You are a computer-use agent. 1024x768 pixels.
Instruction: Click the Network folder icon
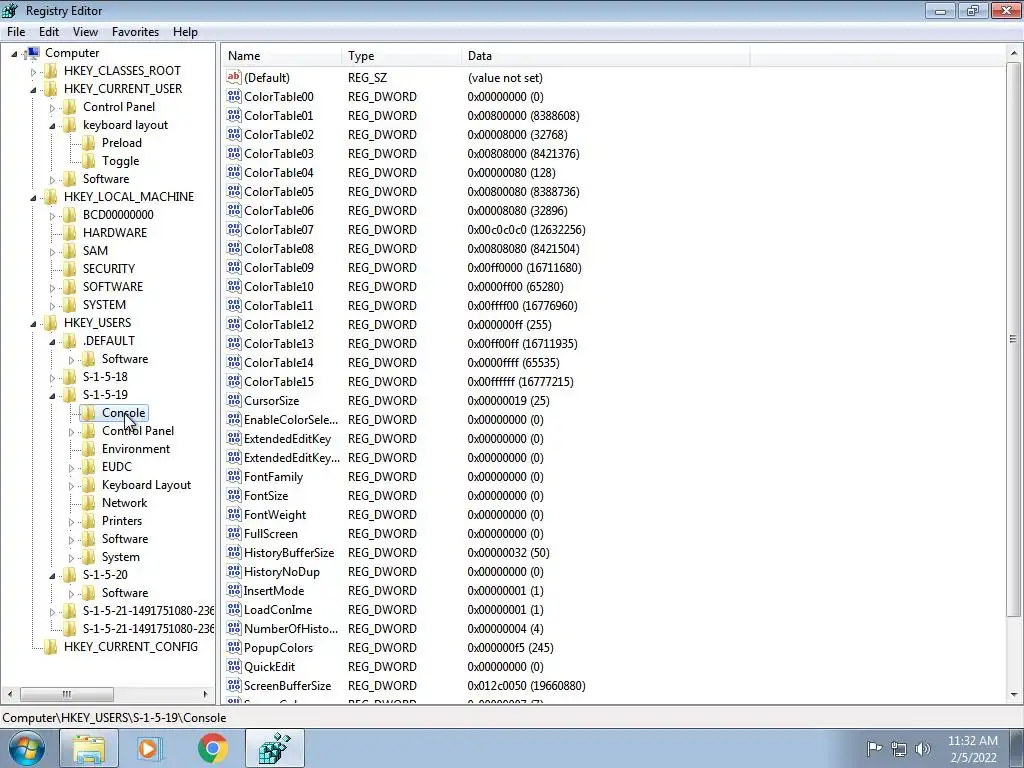[x=88, y=503]
